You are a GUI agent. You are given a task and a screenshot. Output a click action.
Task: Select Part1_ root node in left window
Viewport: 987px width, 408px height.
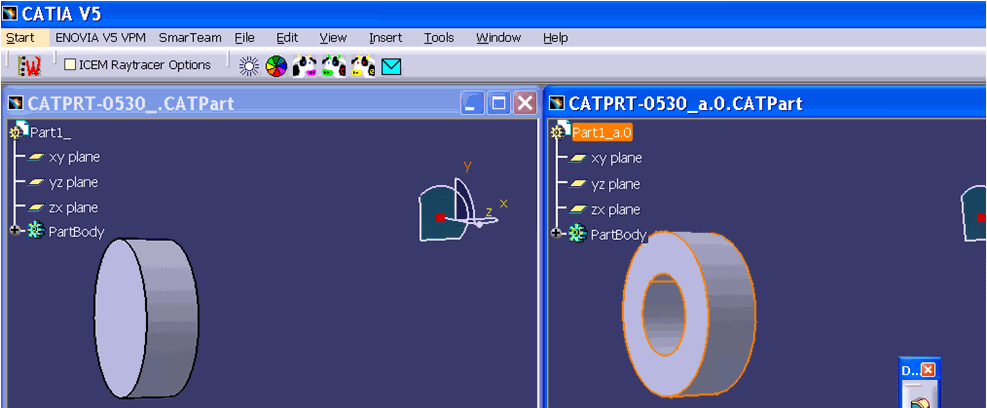pos(50,133)
